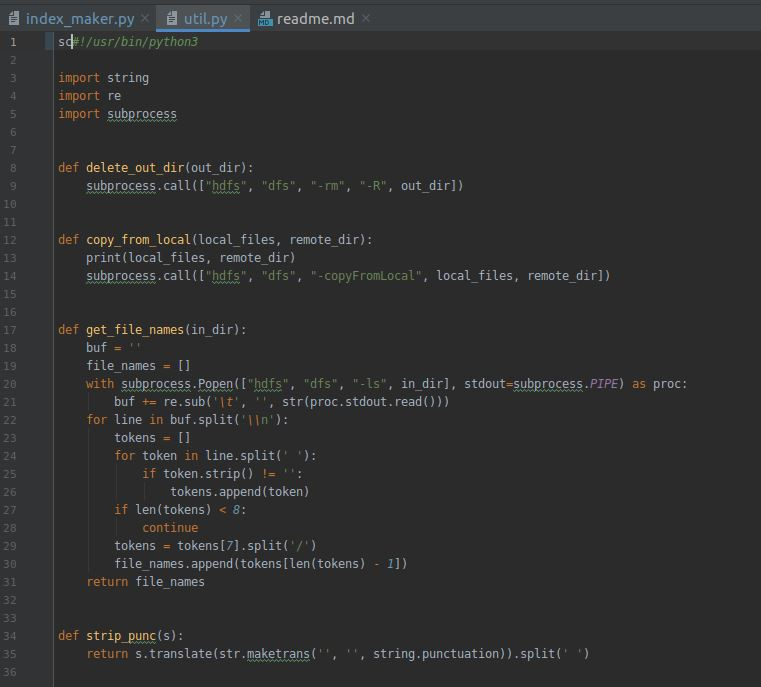Click 'file_names.append' on line 30
Viewport: 761px width, 687px height.
pyautogui.click(x=173, y=564)
